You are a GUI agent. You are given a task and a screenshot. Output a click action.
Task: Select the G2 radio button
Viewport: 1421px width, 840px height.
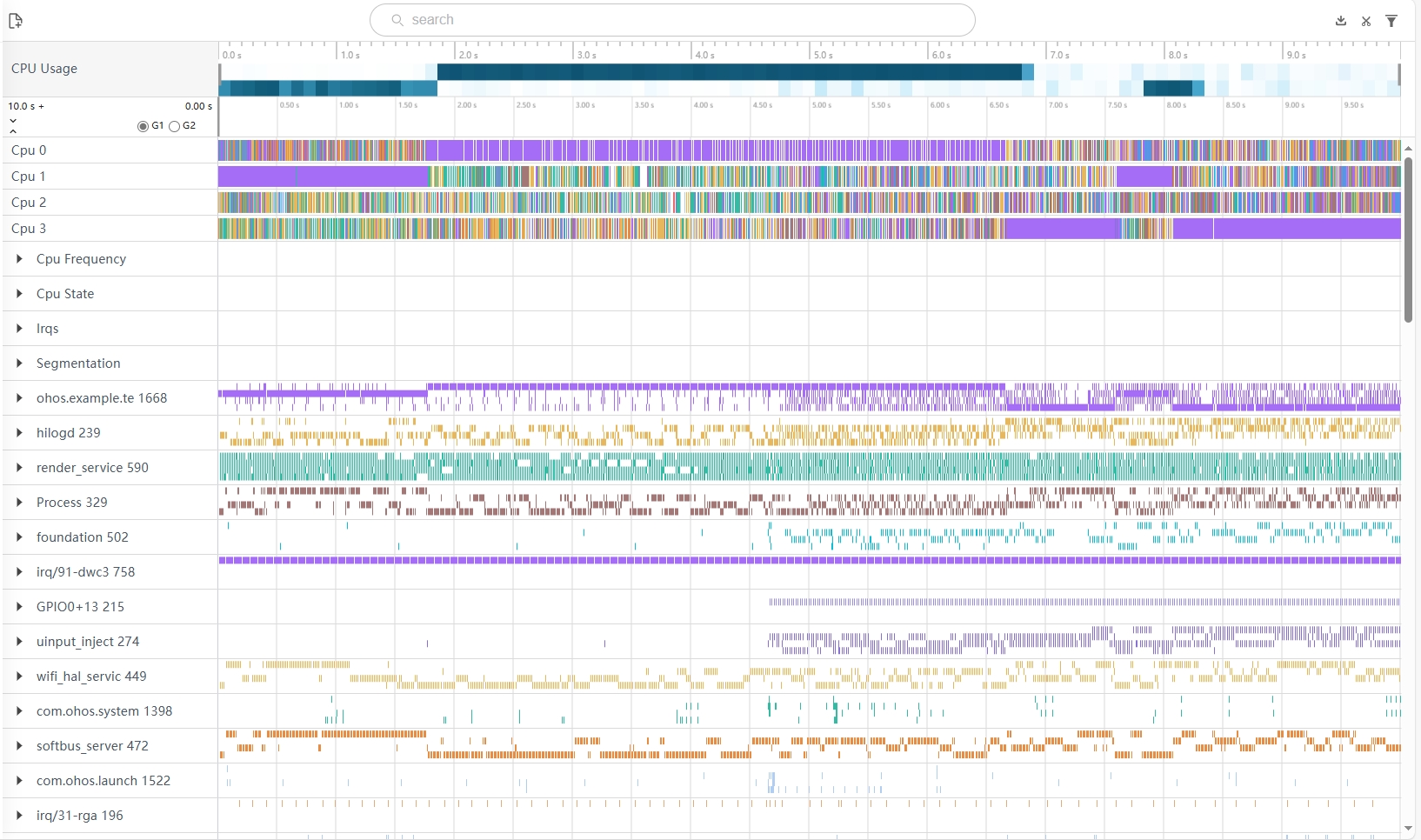pos(175,126)
